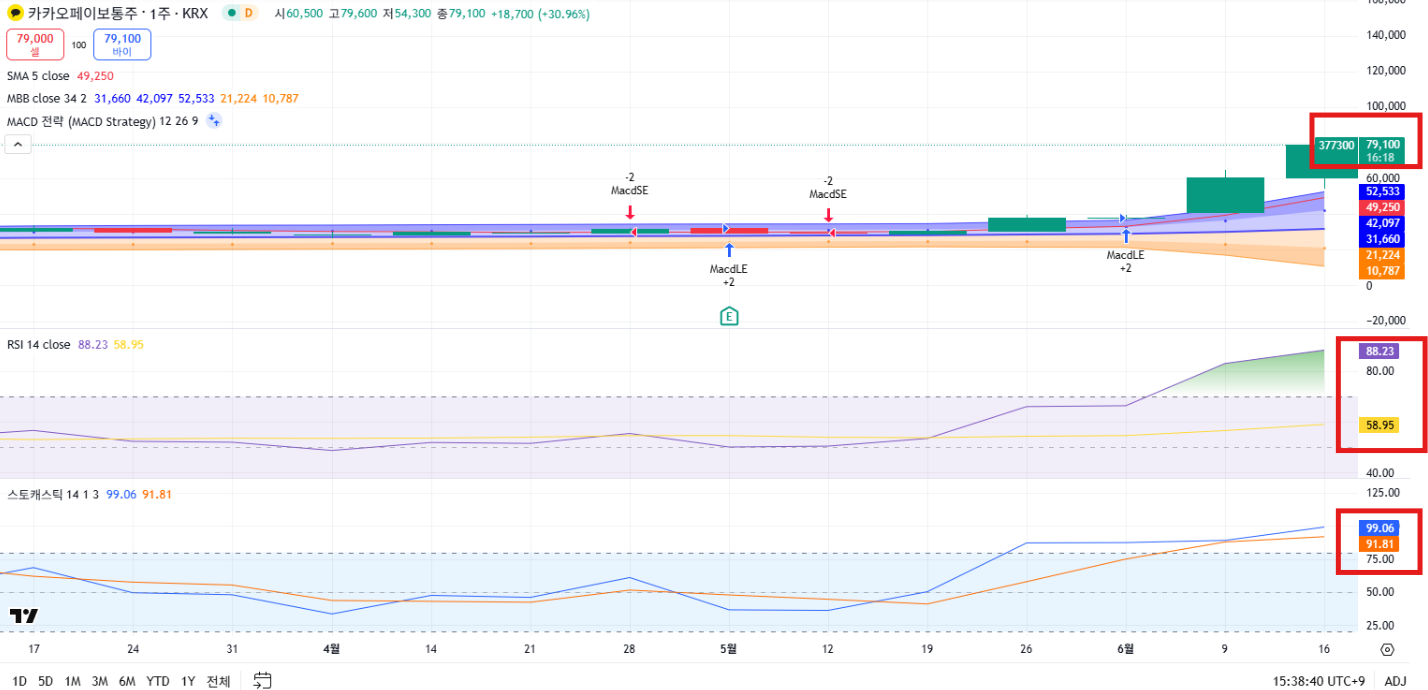This screenshot has height=690, width=1428.
Task: Click the green E earnings marker
Action: click(729, 316)
